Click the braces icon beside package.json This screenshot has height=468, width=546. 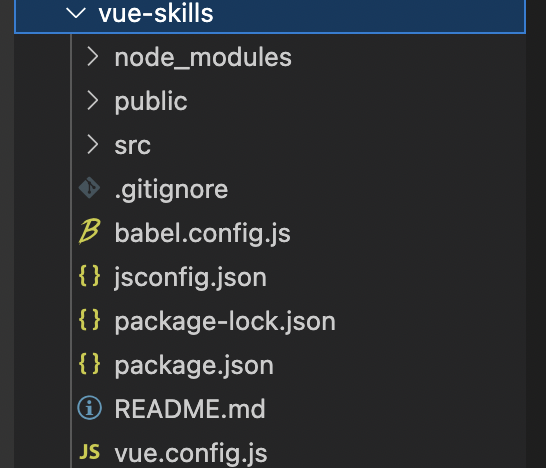(89, 364)
